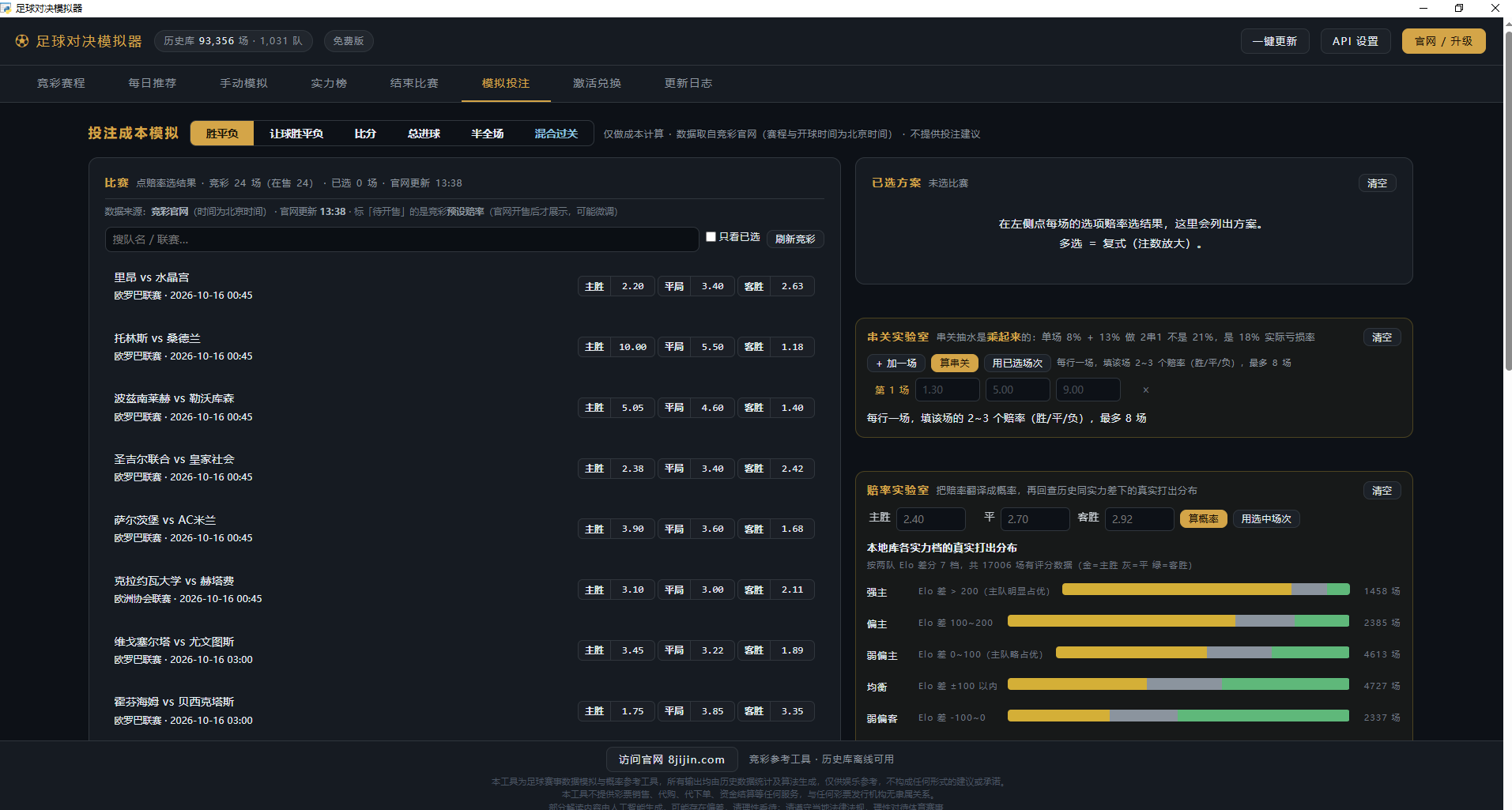Pick 主胜 1.75 for 霍芬海姆 vs 贝西克塔斯
Viewport: 1512px width, 810px height.
click(616, 711)
